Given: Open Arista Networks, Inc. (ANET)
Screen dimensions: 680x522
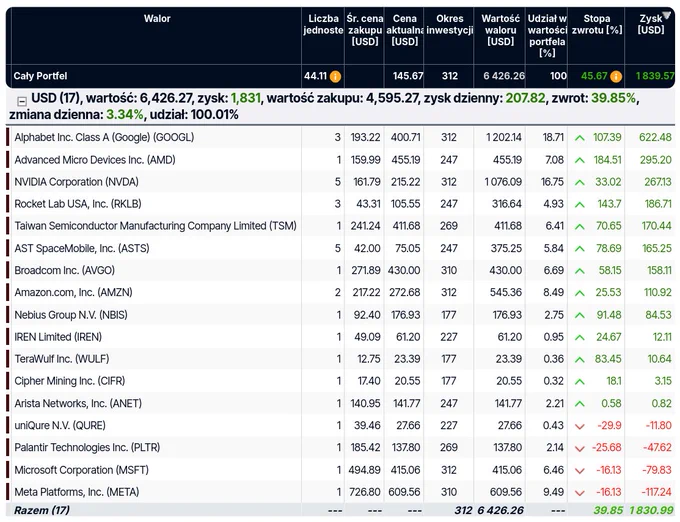Looking at the screenshot, I should pyautogui.click(x=78, y=404).
